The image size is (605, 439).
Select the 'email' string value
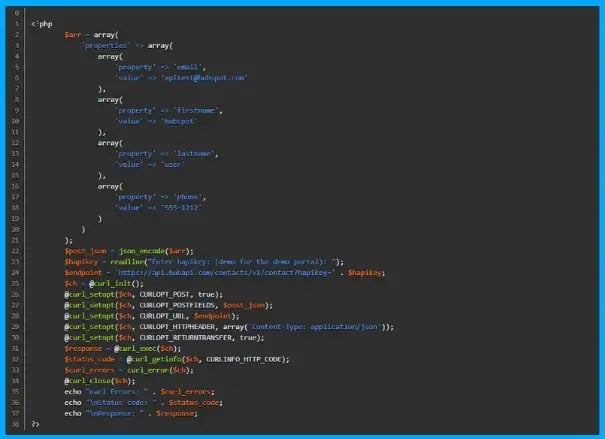[187, 67]
